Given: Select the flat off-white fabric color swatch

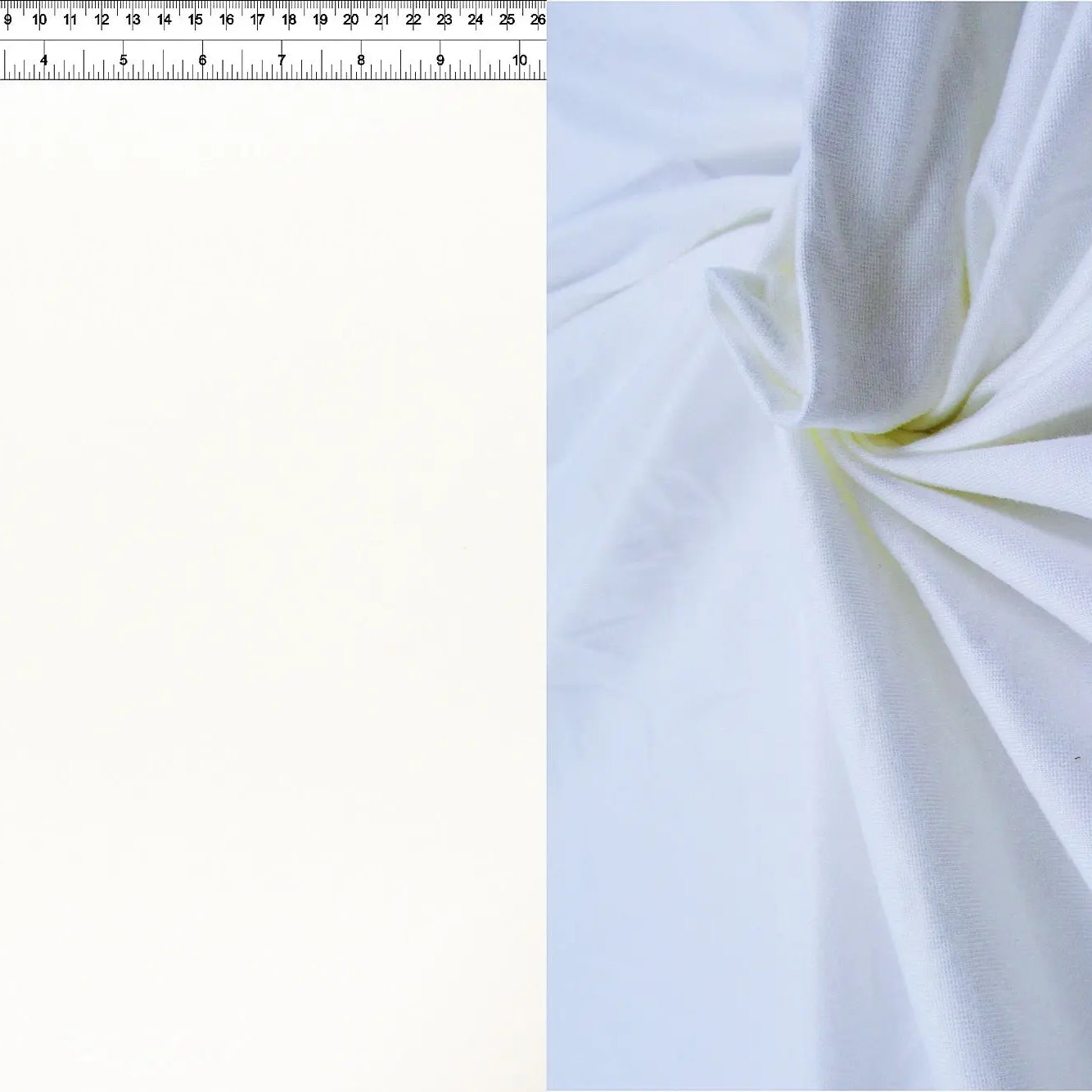Looking at the screenshot, I should point(273,573).
